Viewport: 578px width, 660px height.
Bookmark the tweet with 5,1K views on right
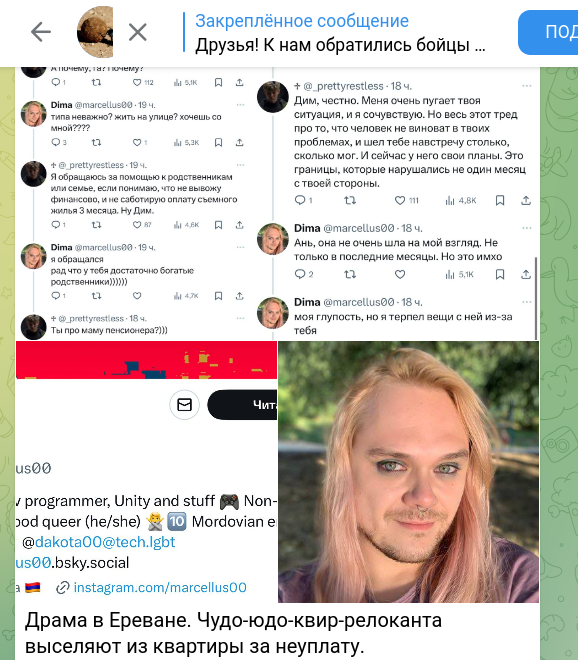[x=500, y=274]
